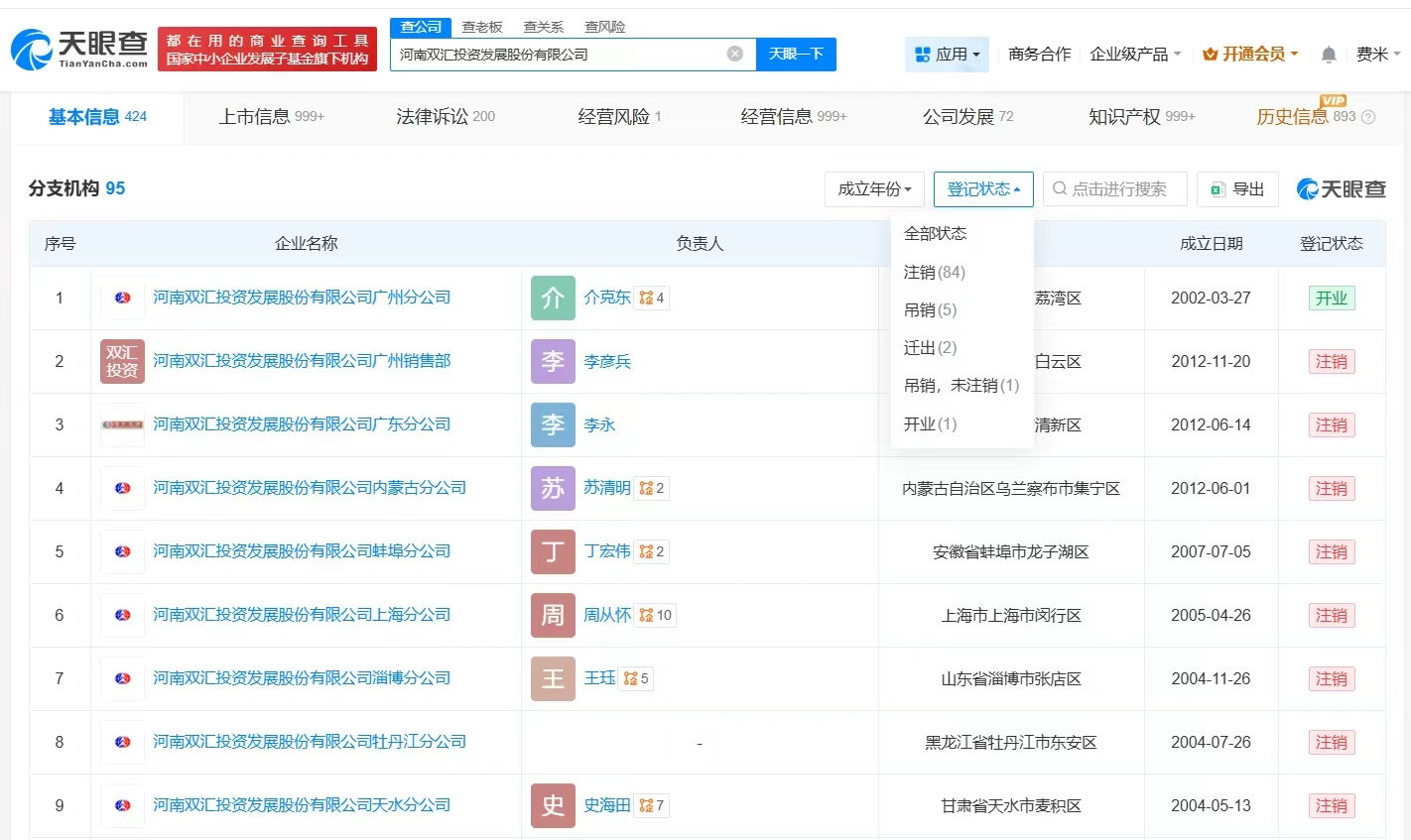Screen dimensions: 1411x840
Task: Switch to the 查老板 search tab
Action: click(x=482, y=27)
